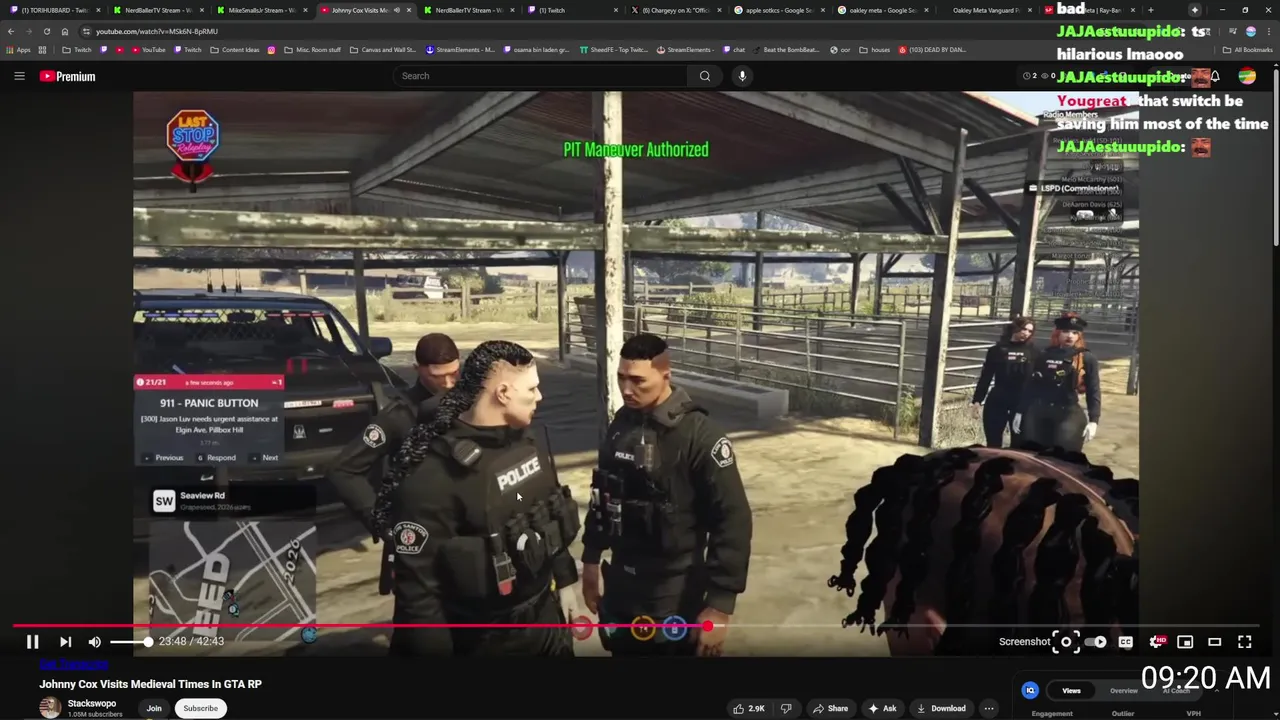Screen dimensions: 1280x720
Task: Open the All Bookmarks folder
Action: click(x=1247, y=50)
